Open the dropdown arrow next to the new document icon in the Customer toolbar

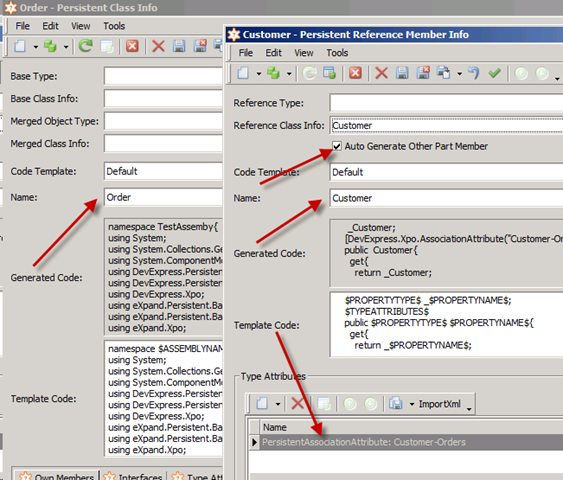pos(259,74)
